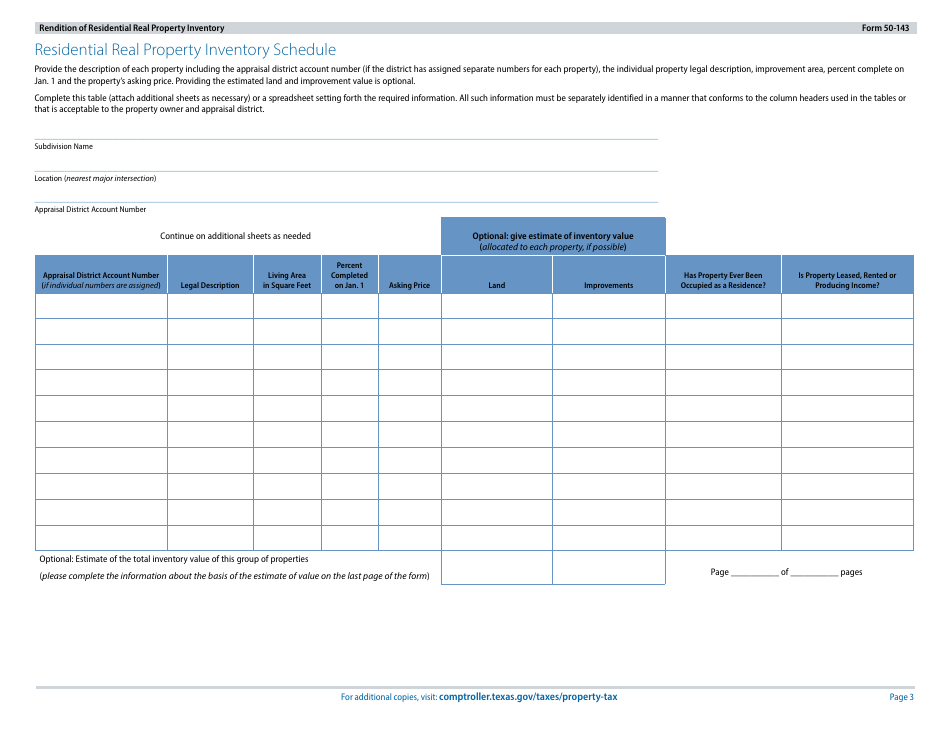The image size is (950, 735).
Task: Select first row Occupied as a Residence cell
Action: [x=723, y=306]
